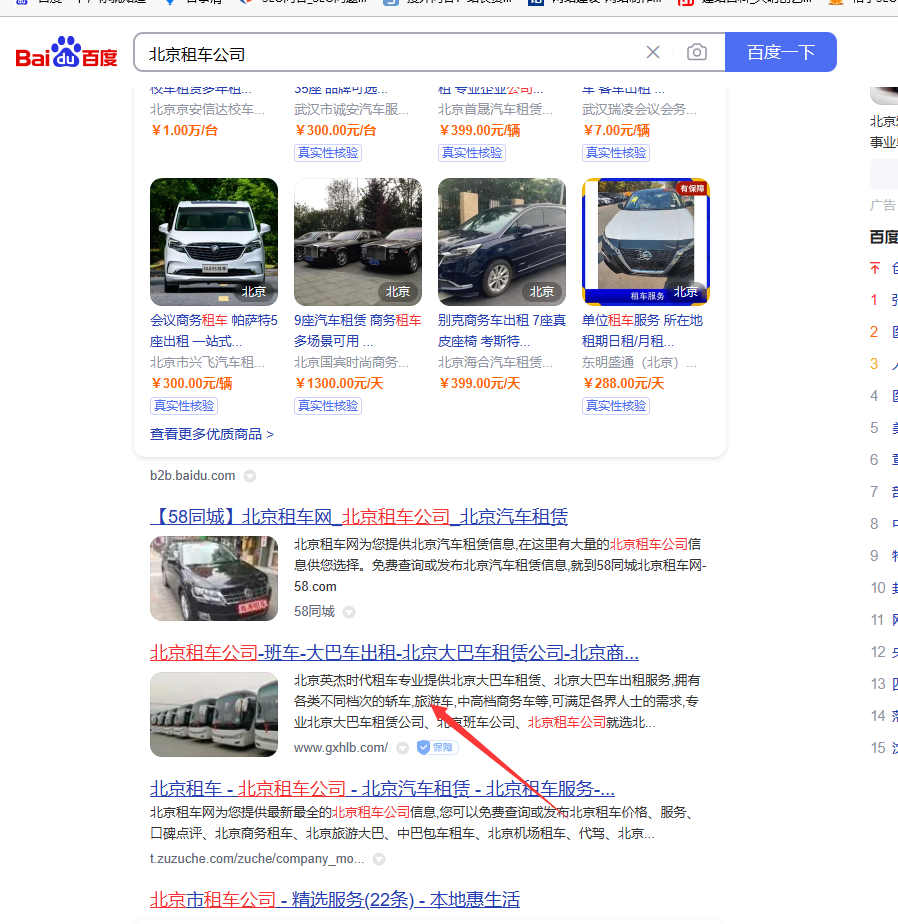Clear the search box with the X icon
898x924 pixels.
(653, 52)
